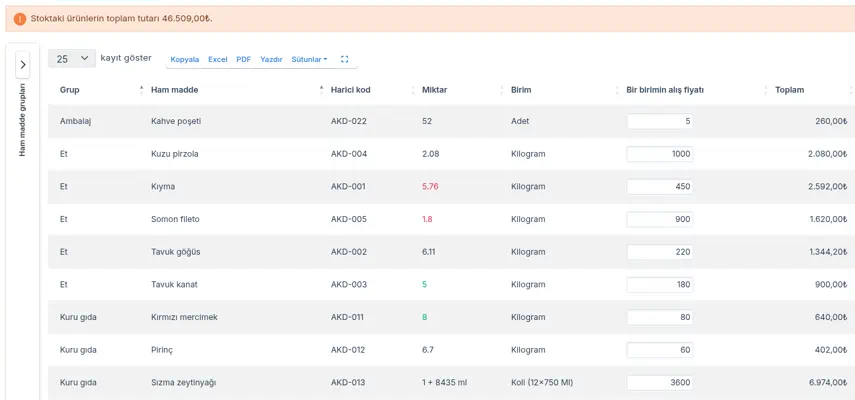
Task: Export table via PDF button
Action: [x=243, y=59]
